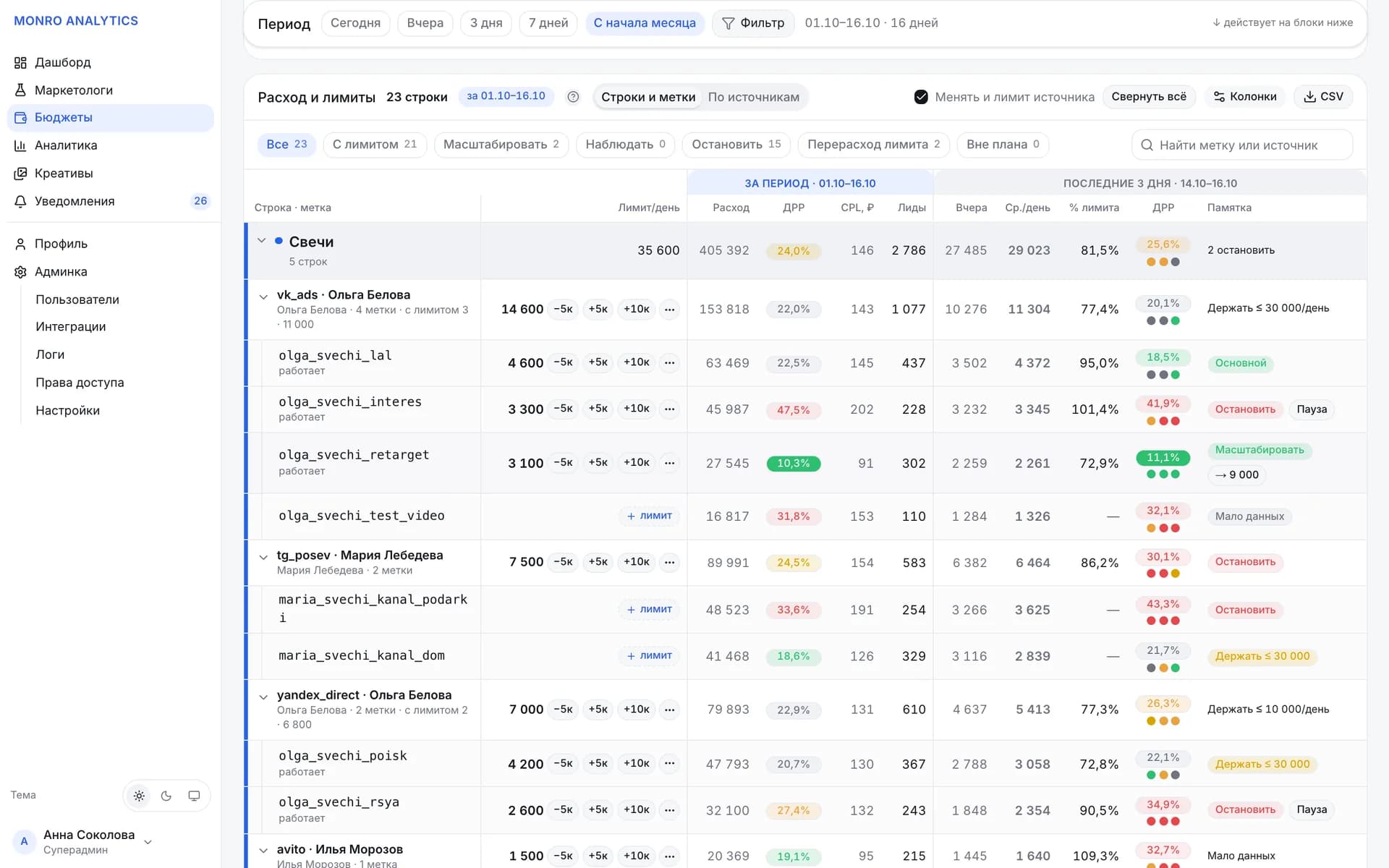Filter by Остановить 15 tab
This screenshot has height=868, width=1389.
click(x=736, y=145)
